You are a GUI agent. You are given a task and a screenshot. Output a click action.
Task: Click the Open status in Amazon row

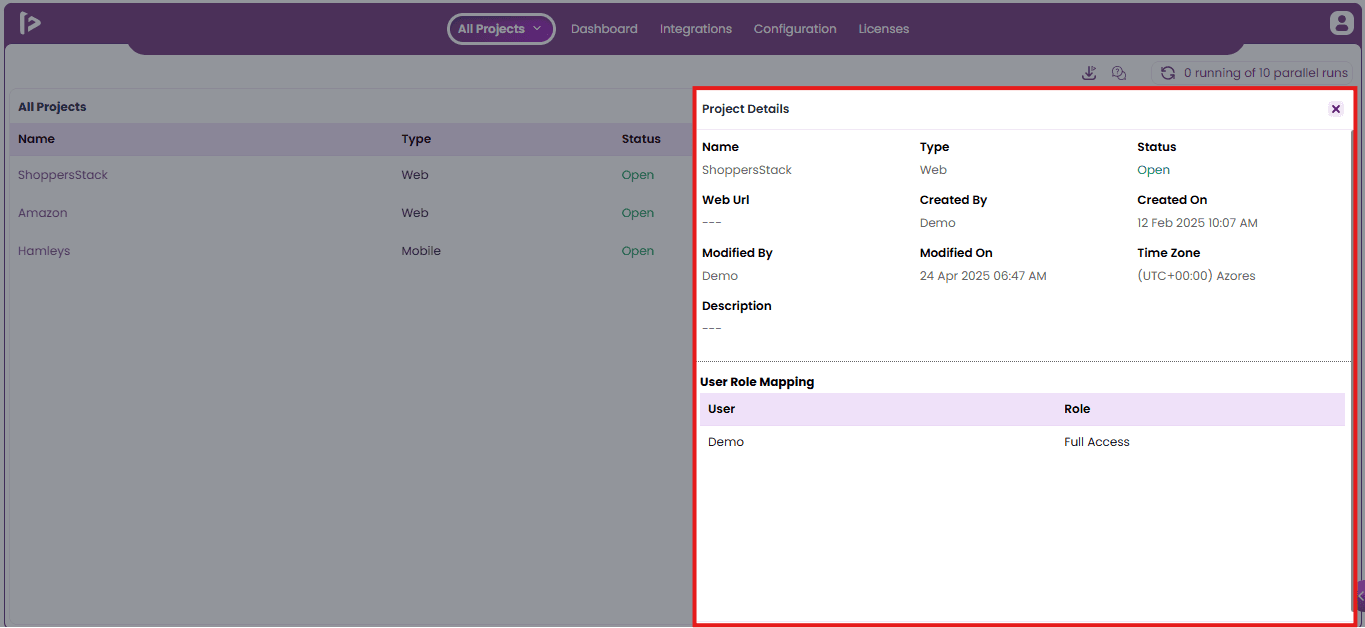[638, 213]
